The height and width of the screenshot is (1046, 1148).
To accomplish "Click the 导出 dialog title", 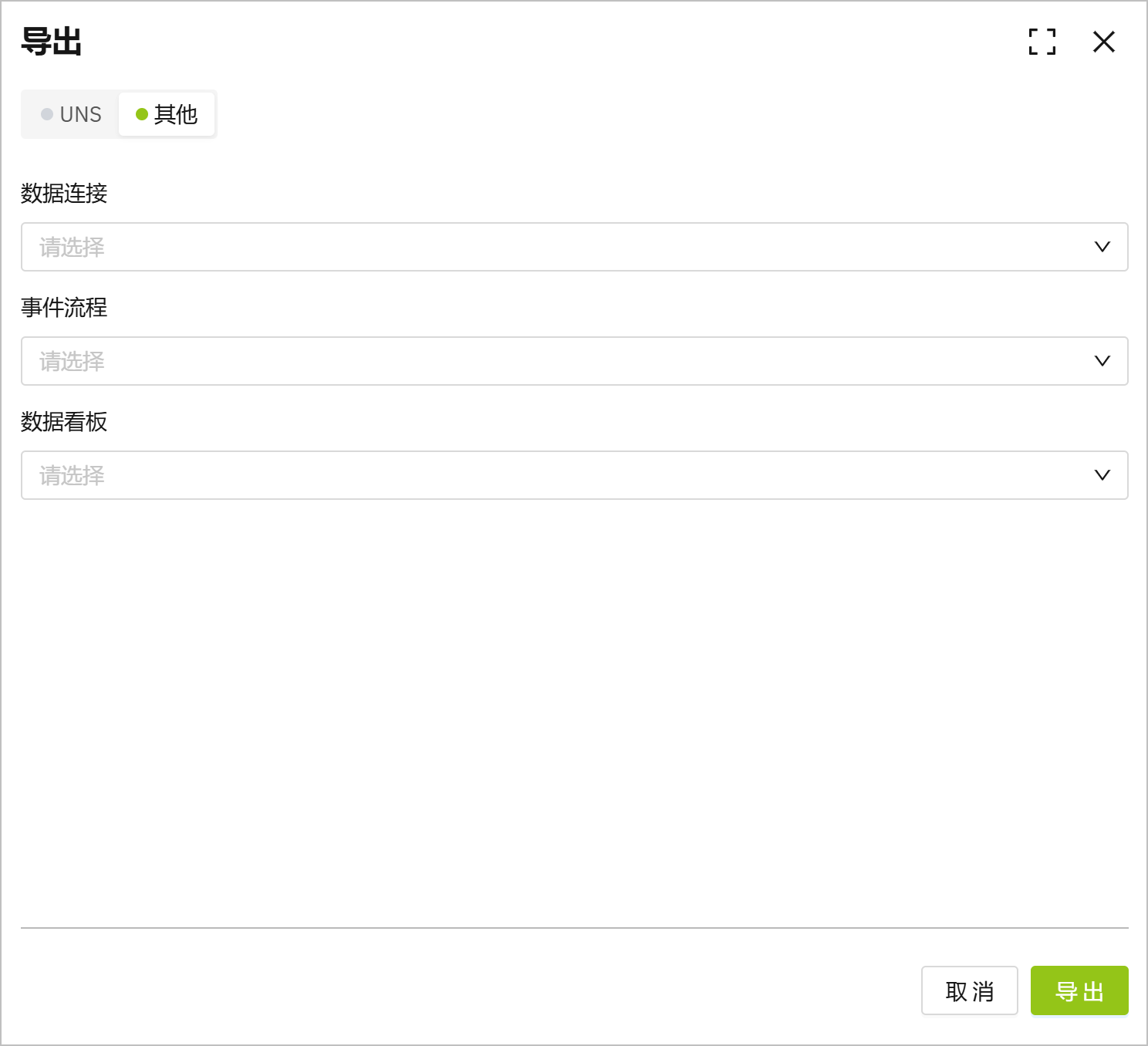I will 51,42.
